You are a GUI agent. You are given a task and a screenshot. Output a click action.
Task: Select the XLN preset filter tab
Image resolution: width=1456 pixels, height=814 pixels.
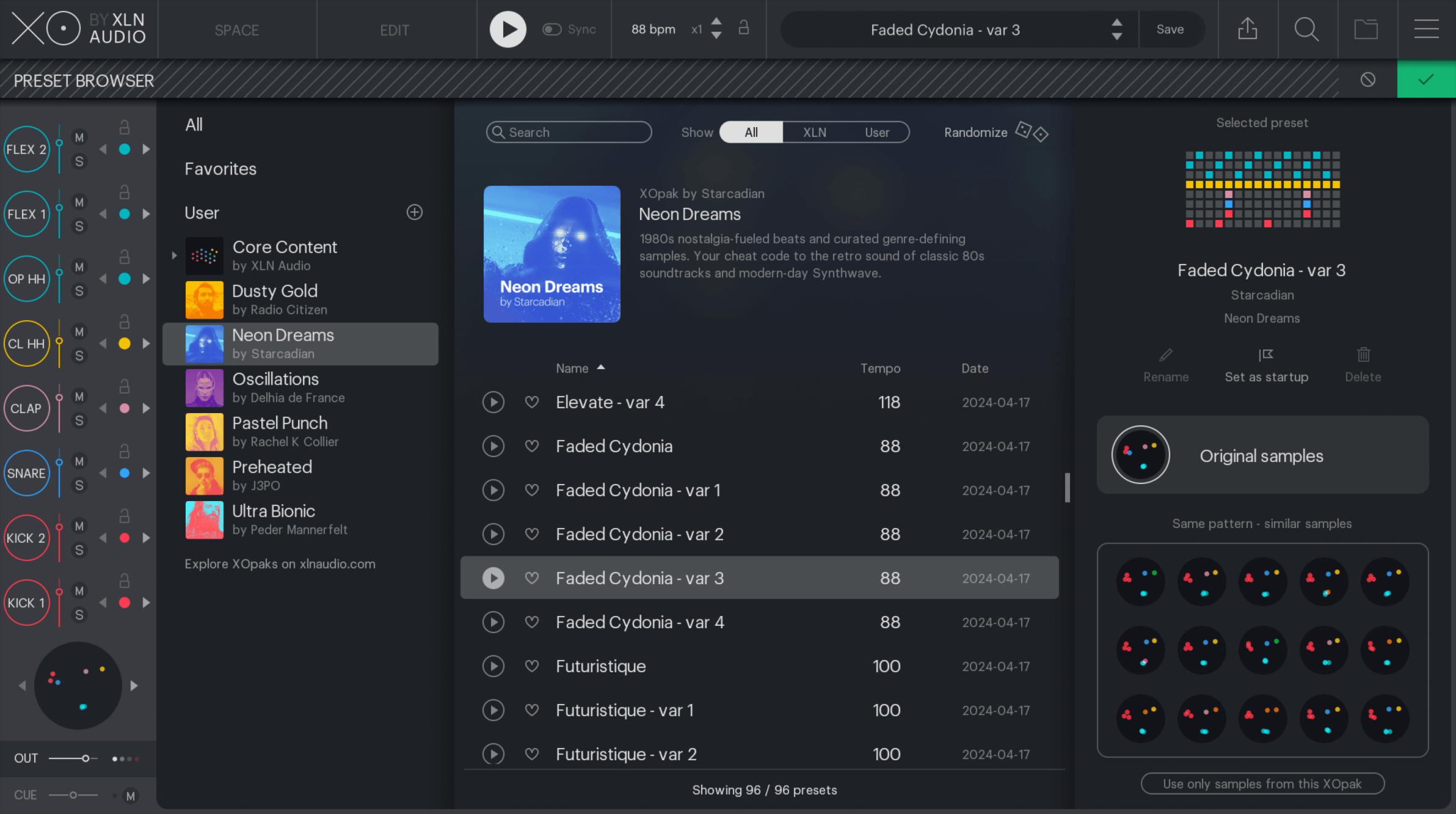pyautogui.click(x=813, y=131)
